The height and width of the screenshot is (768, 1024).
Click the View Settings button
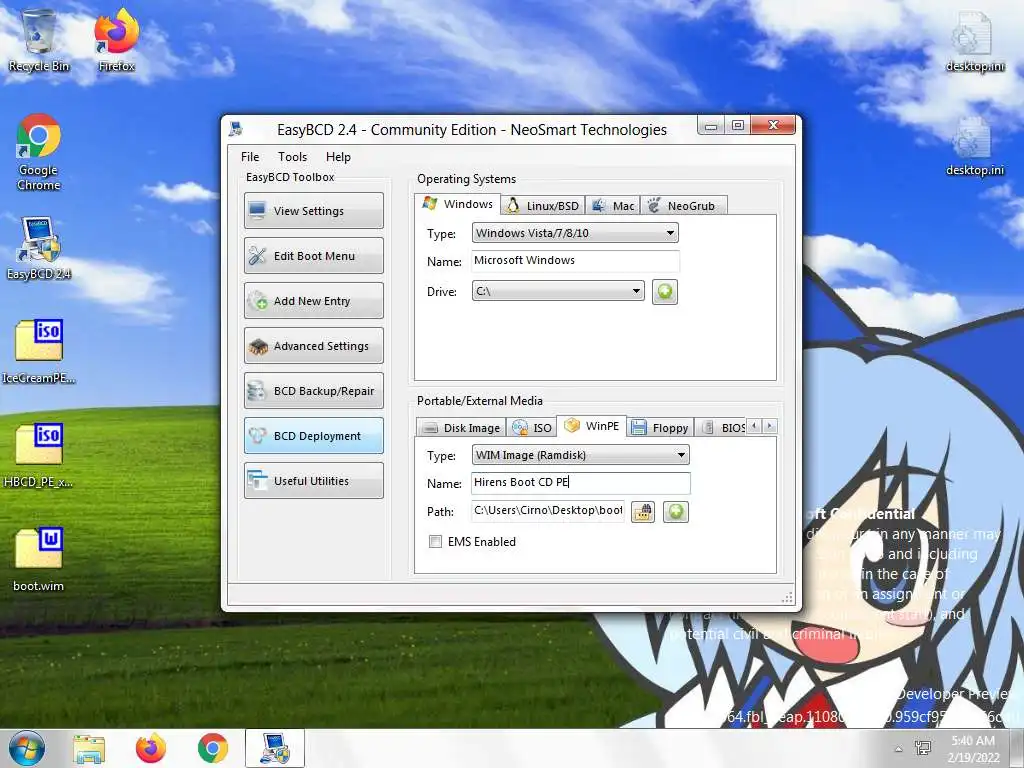(x=313, y=210)
